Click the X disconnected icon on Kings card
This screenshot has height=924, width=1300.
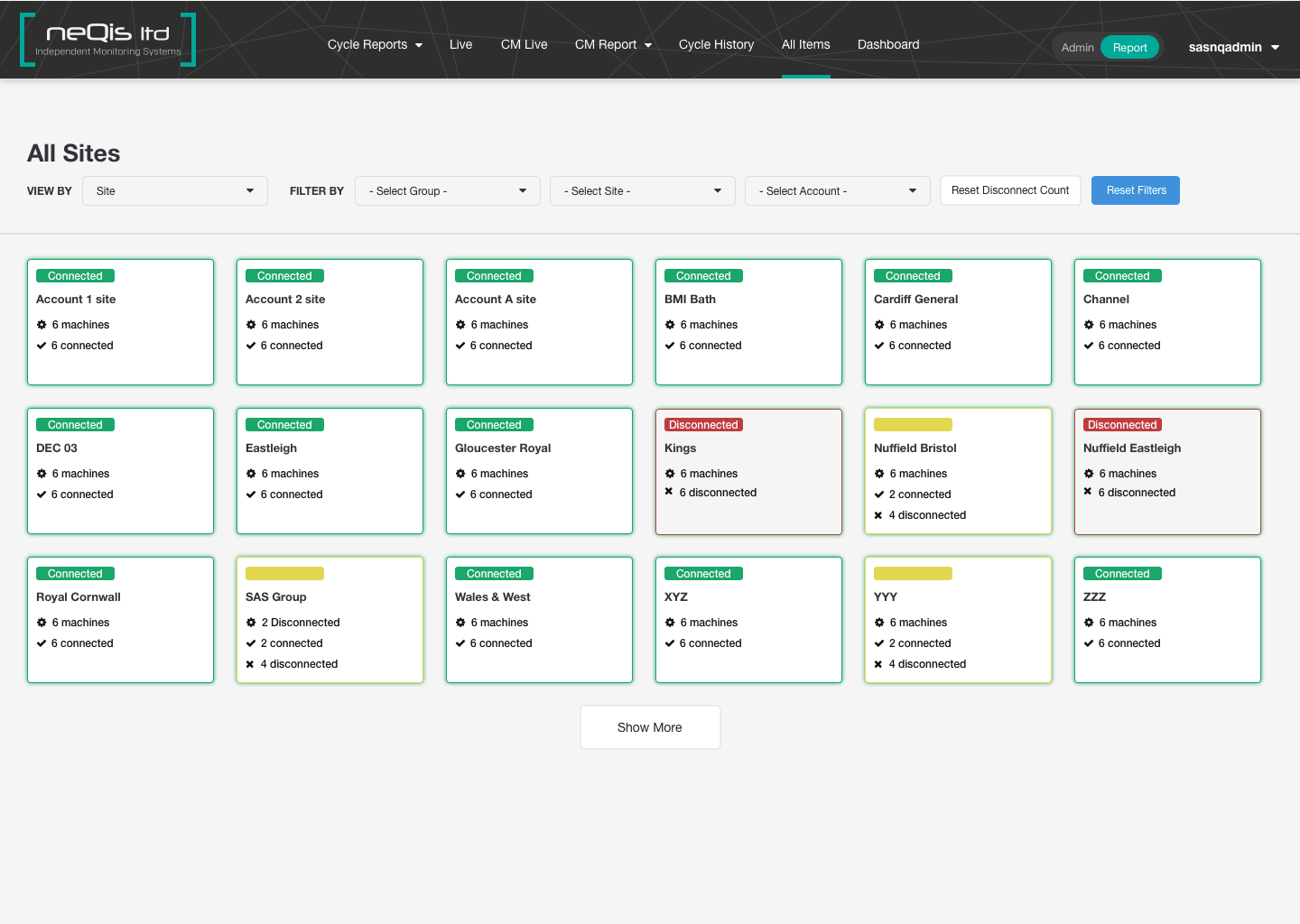point(670,492)
